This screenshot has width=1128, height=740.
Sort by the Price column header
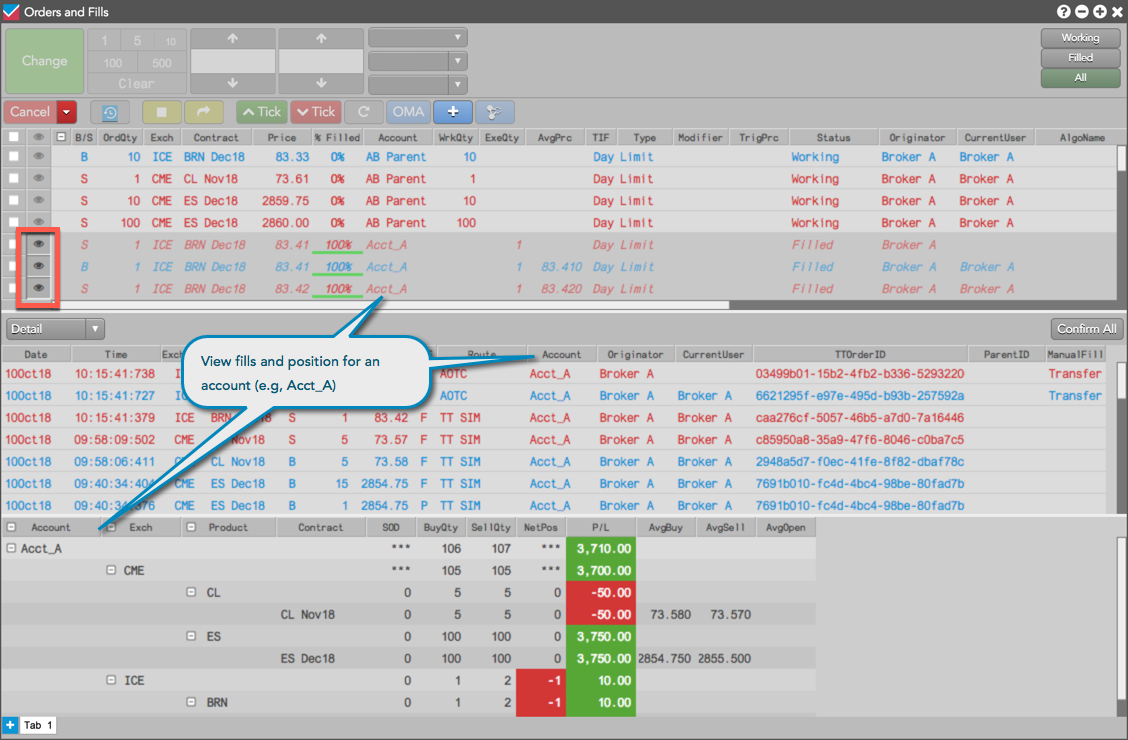pos(282,137)
